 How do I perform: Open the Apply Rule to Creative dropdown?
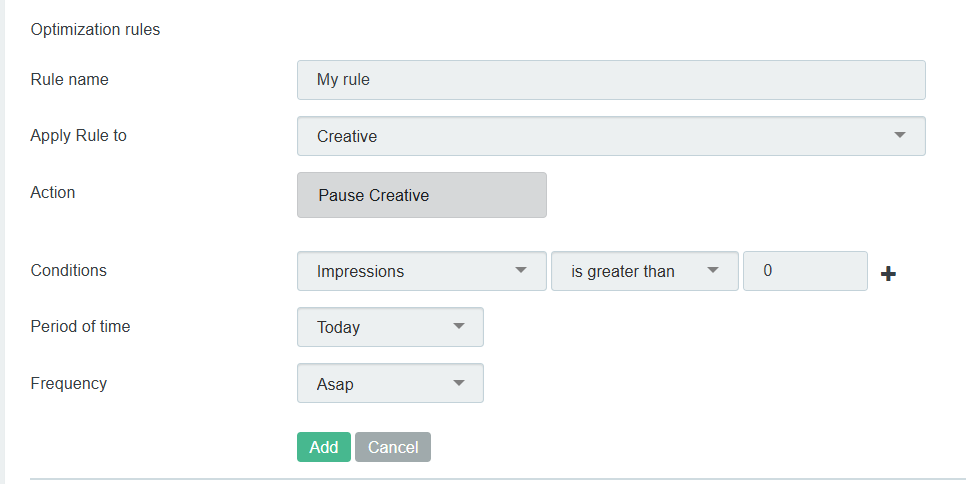coord(610,136)
